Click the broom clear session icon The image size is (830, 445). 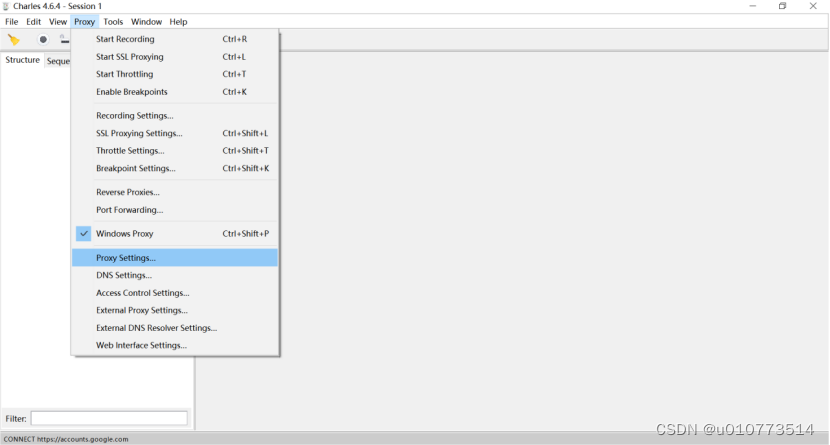[x=13, y=40]
